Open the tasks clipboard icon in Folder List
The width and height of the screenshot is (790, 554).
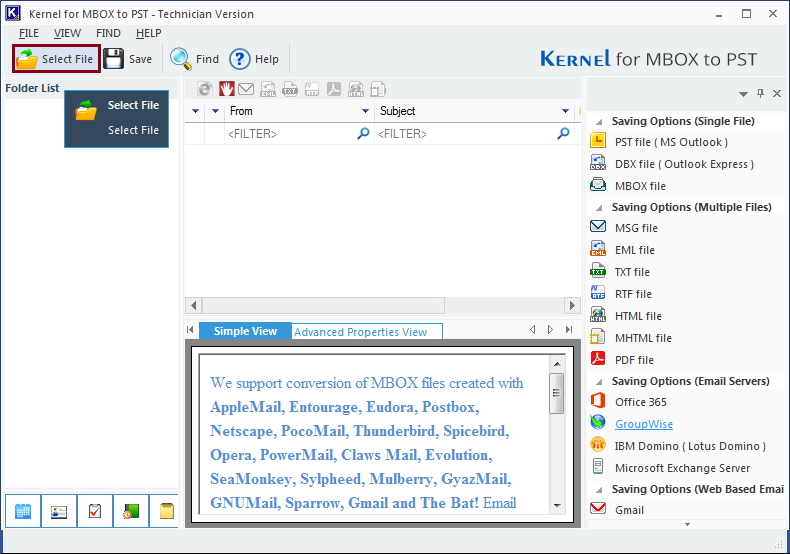[x=95, y=511]
